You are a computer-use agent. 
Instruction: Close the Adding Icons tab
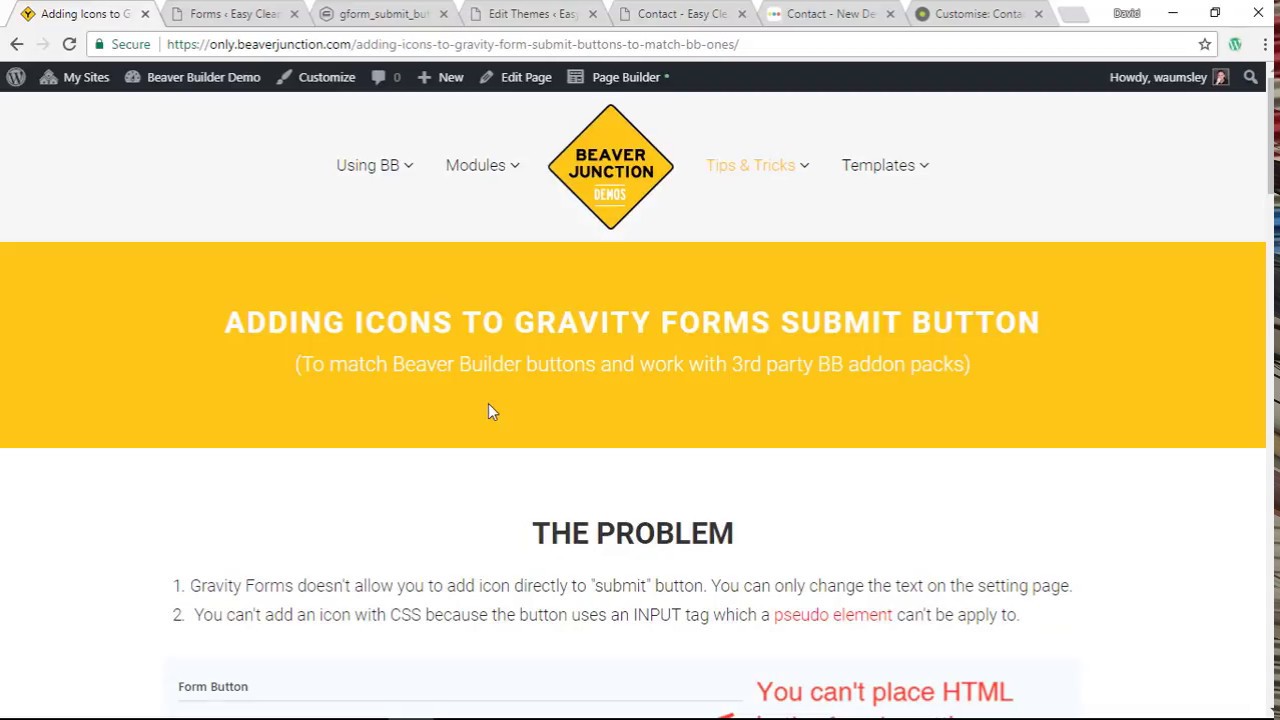pos(145,14)
